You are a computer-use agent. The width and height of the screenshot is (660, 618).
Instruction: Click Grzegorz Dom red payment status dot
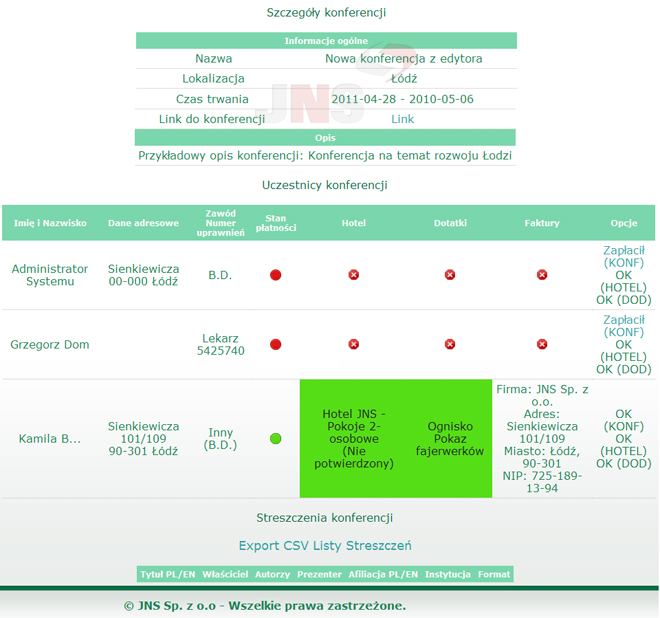click(x=276, y=344)
